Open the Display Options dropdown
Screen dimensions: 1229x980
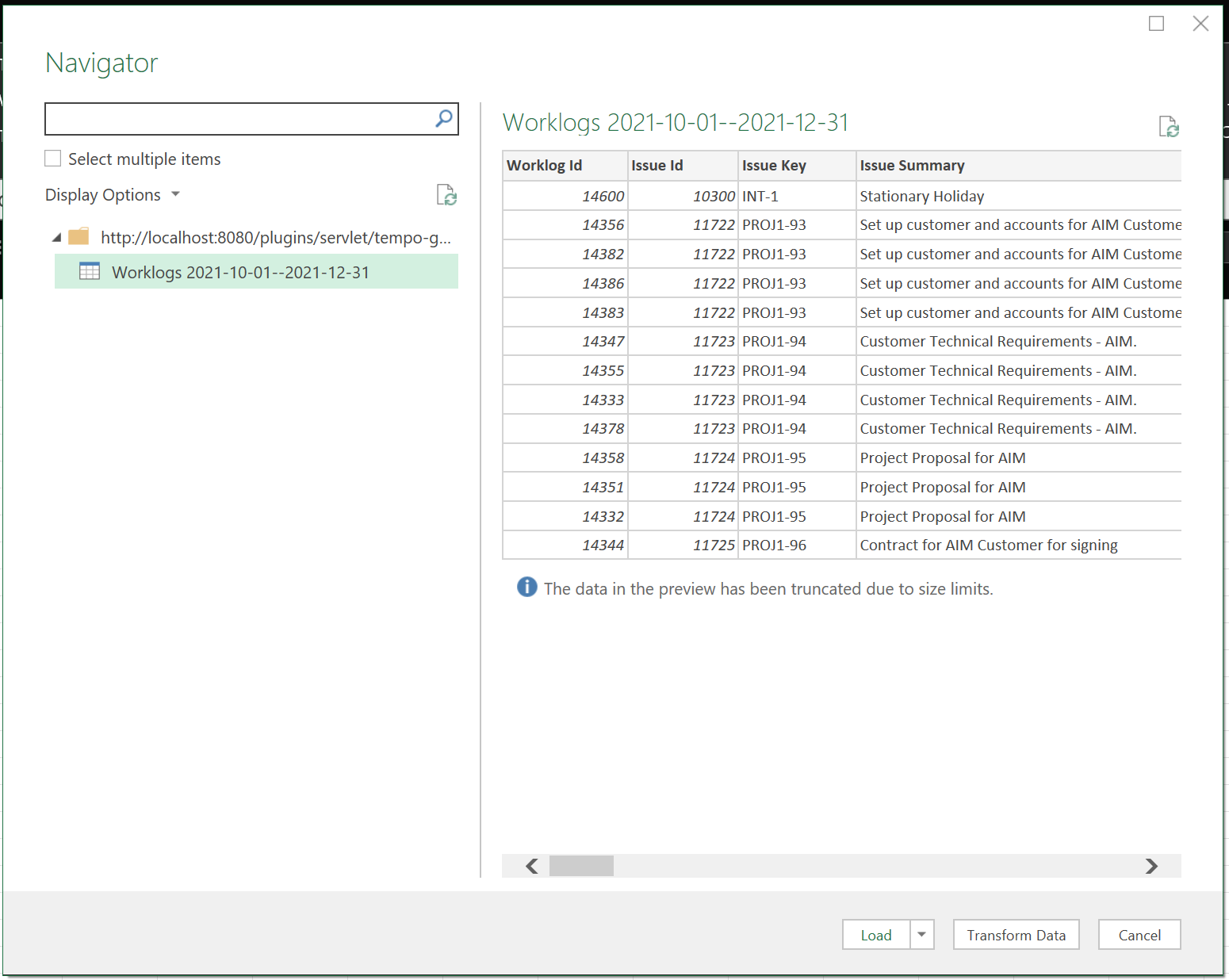point(113,195)
